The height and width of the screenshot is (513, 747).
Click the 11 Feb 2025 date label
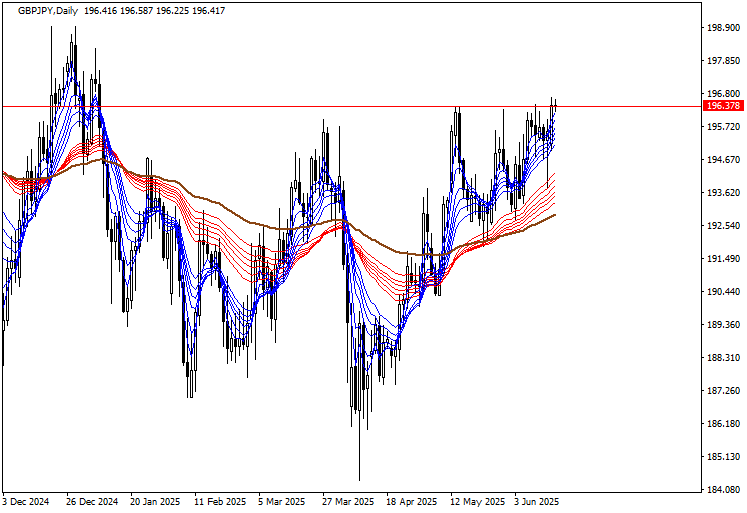click(221, 502)
